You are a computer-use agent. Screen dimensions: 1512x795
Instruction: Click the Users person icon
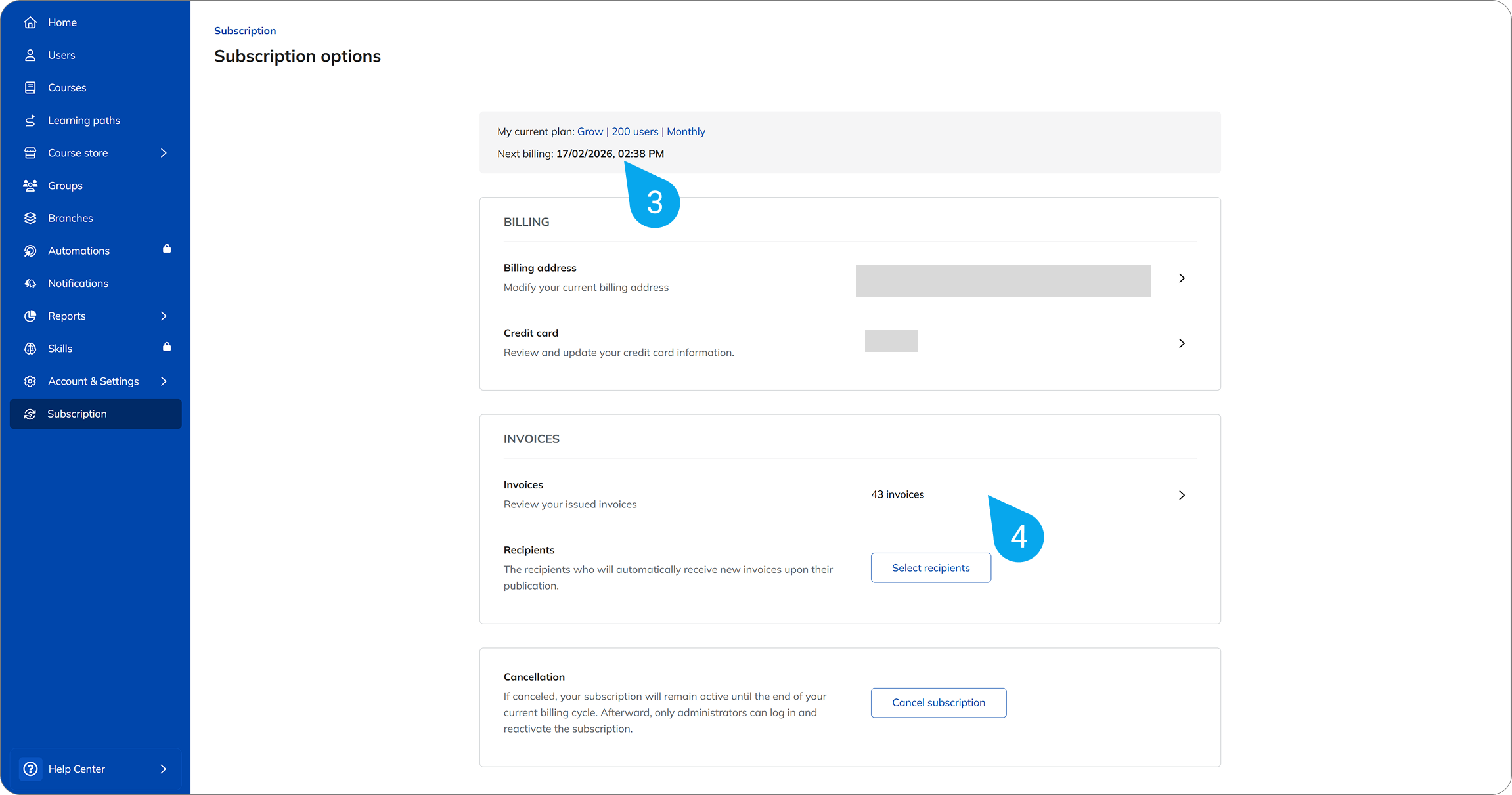point(30,55)
